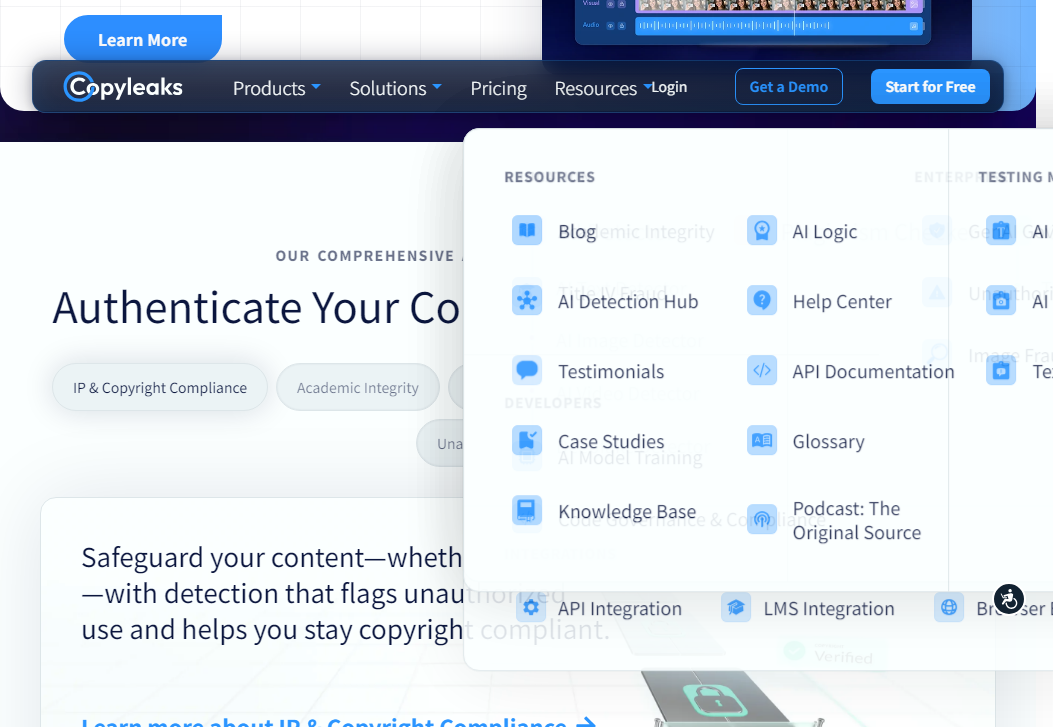1053x727 pixels.
Task: Open the accessibility widget icon
Action: point(1009,598)
